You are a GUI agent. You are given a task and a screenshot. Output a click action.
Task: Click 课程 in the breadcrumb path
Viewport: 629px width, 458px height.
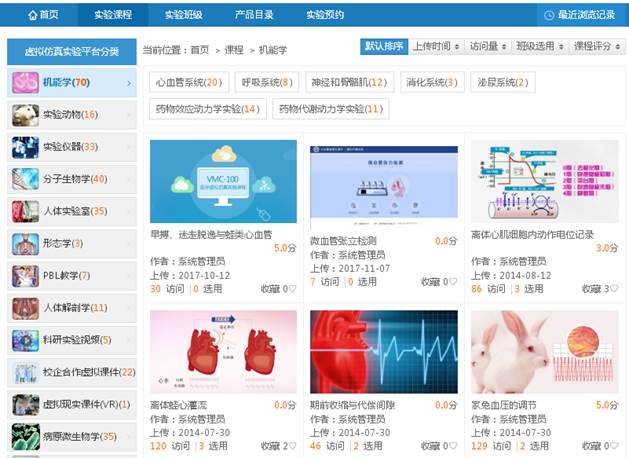(x=234, y=49)
